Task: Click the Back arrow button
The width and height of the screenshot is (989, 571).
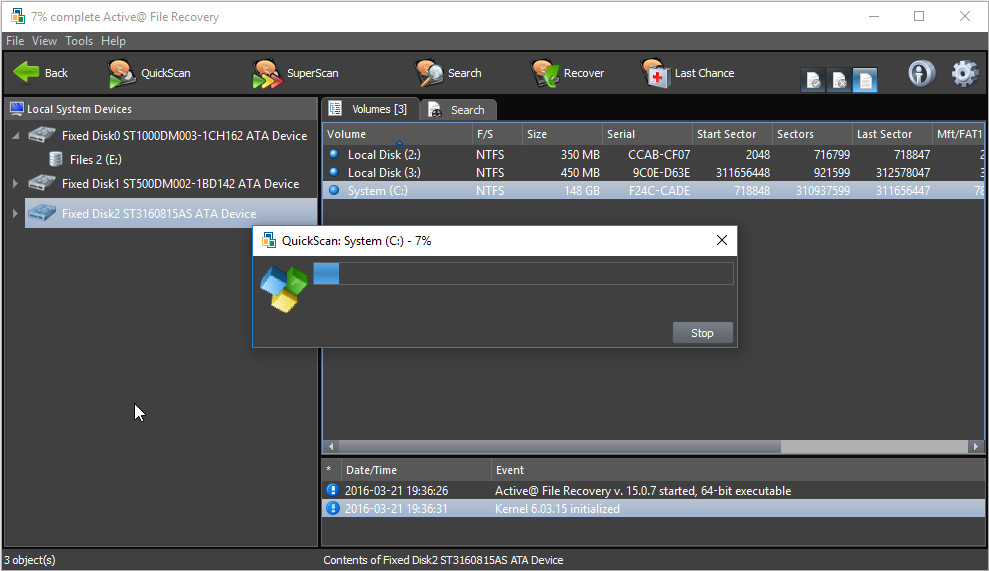Action: [x=40, y=73]
